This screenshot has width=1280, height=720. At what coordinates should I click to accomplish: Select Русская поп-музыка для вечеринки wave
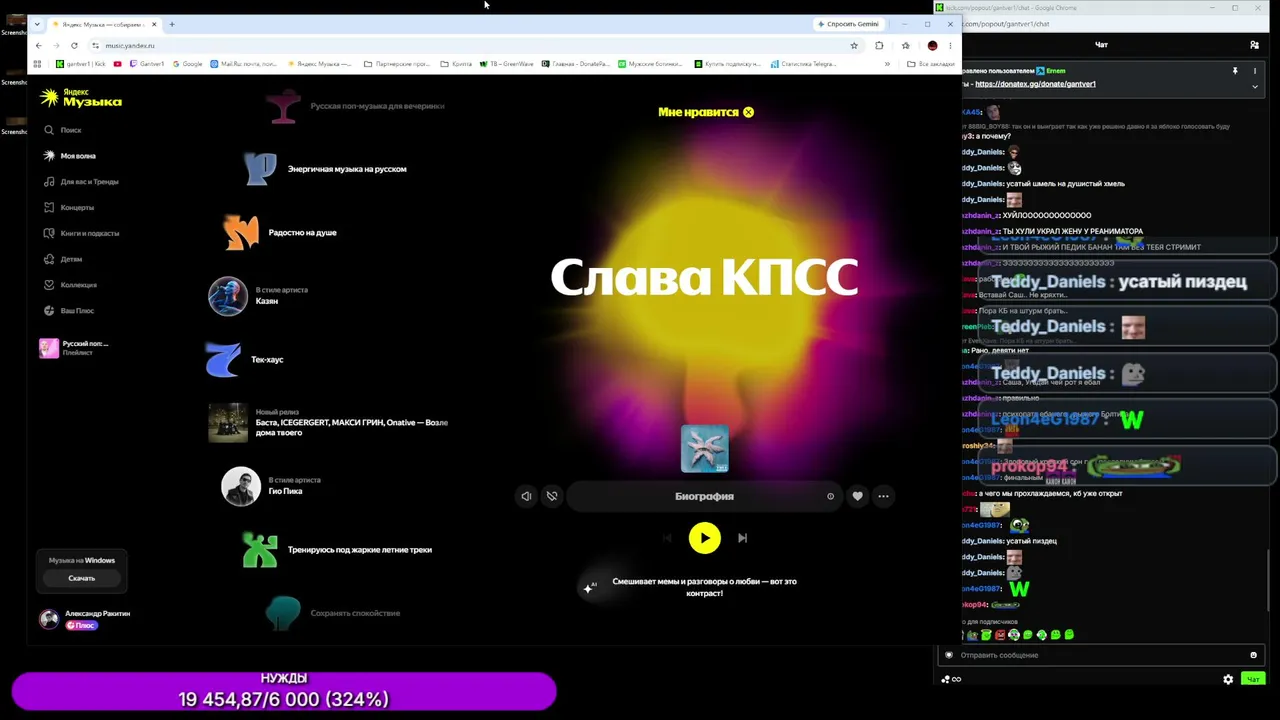click(357, 106)
